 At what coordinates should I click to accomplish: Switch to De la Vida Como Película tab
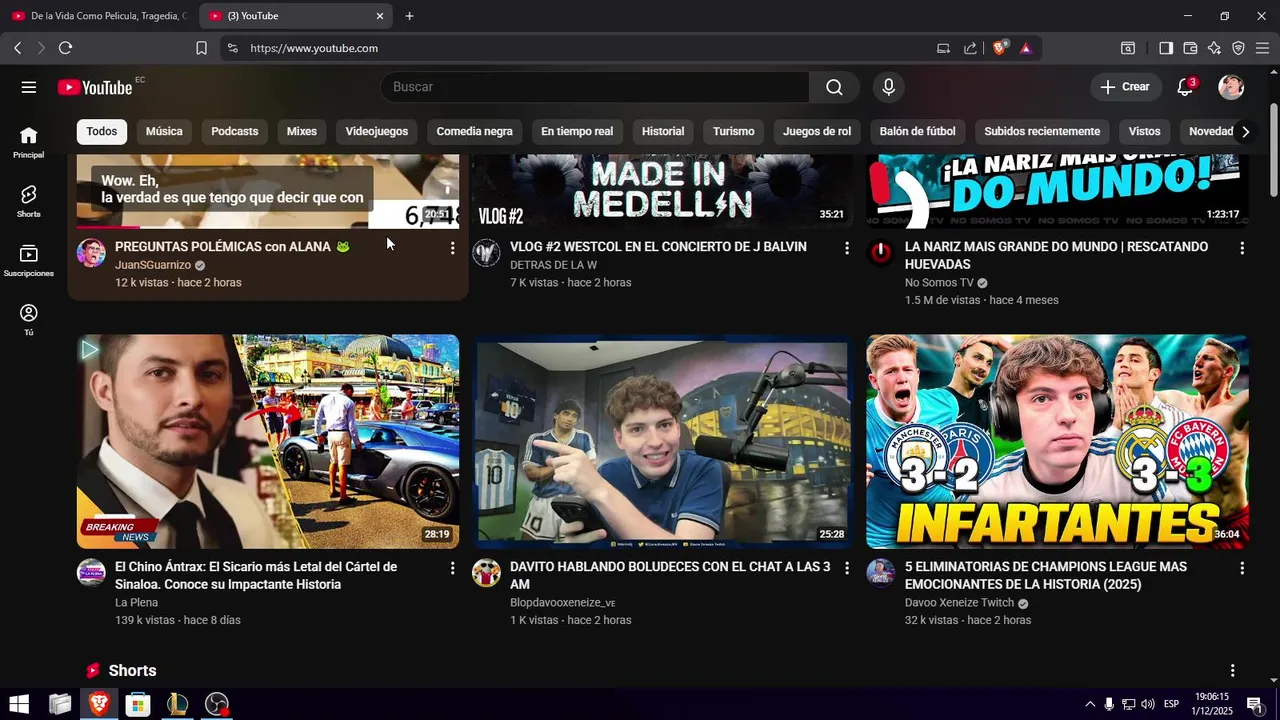(x=99, y=16)
